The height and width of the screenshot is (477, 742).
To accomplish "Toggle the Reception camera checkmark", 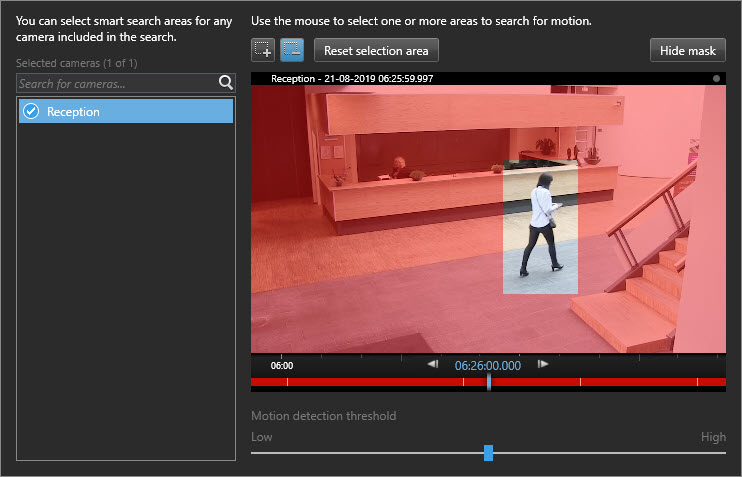I will pos(30,111).
